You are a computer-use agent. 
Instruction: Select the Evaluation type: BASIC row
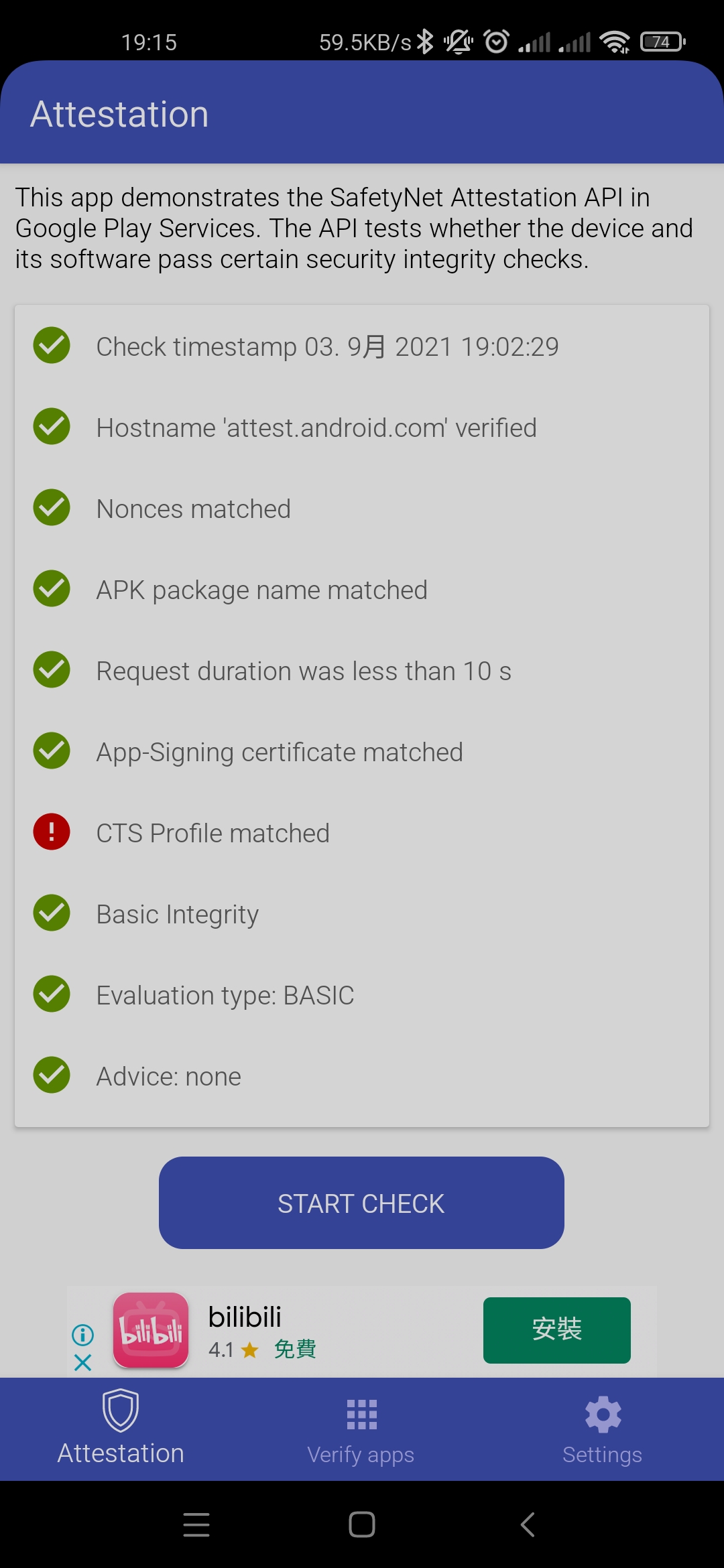pos(362,995)
